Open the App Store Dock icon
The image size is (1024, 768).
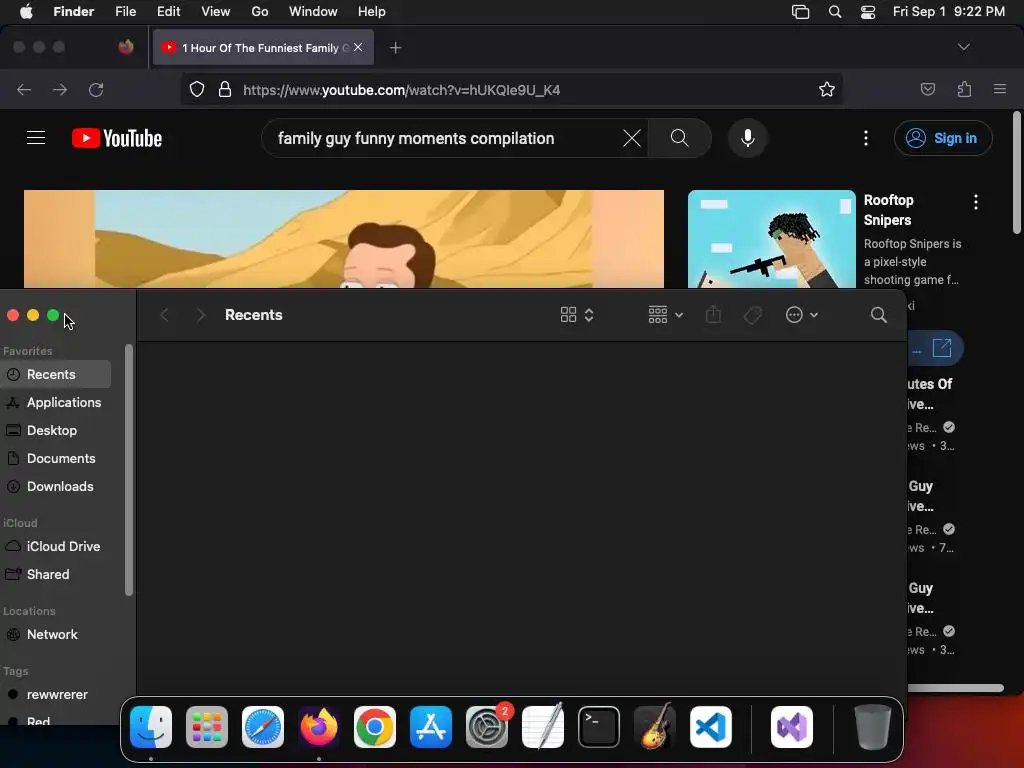(x=431, y=727)
